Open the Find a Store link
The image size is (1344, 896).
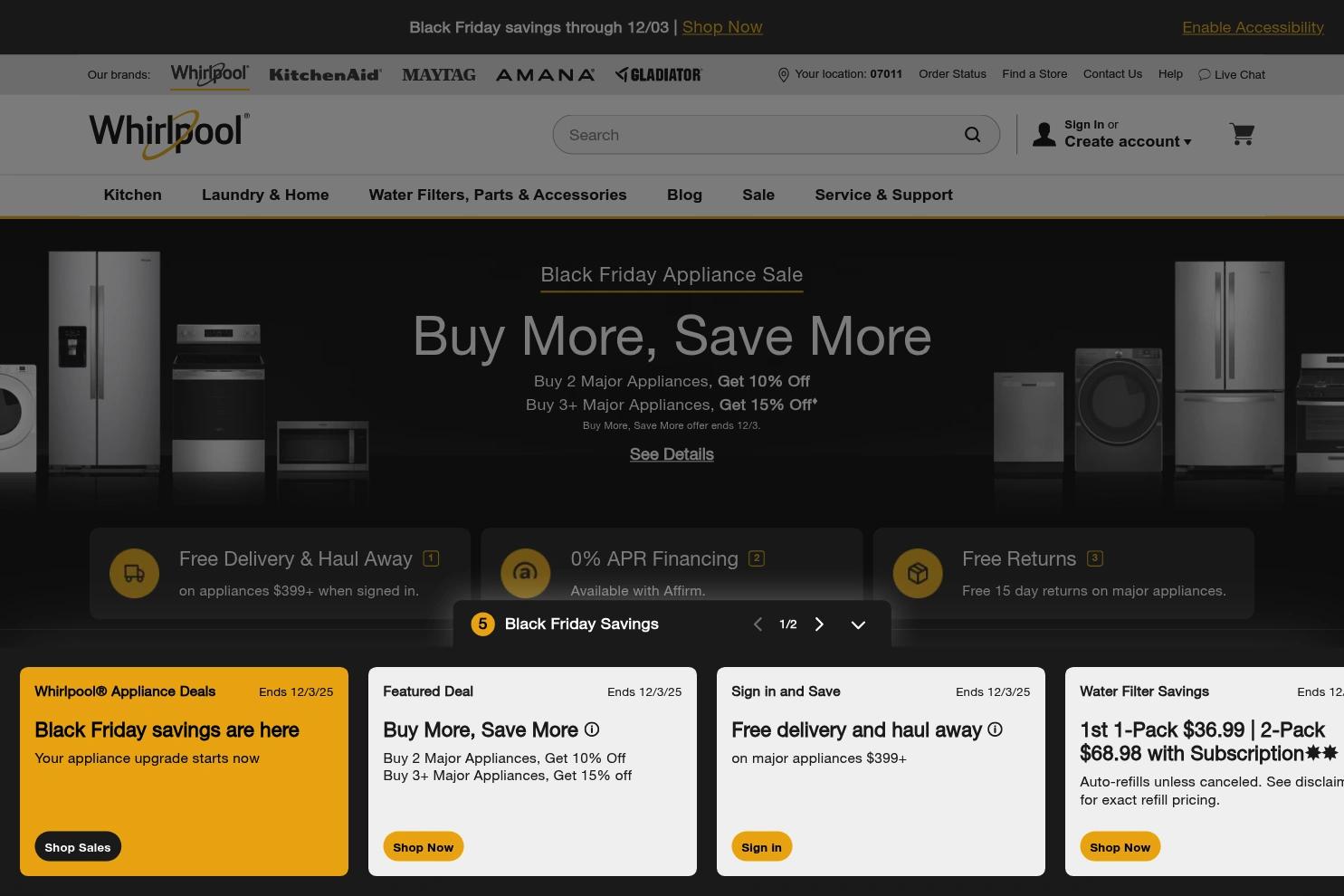coord(1034,74)
